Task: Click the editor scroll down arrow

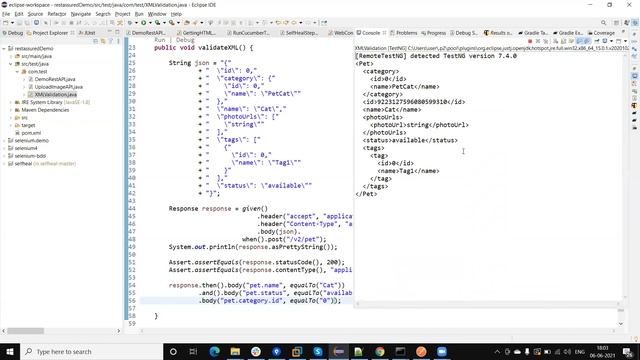Action: 621,324
